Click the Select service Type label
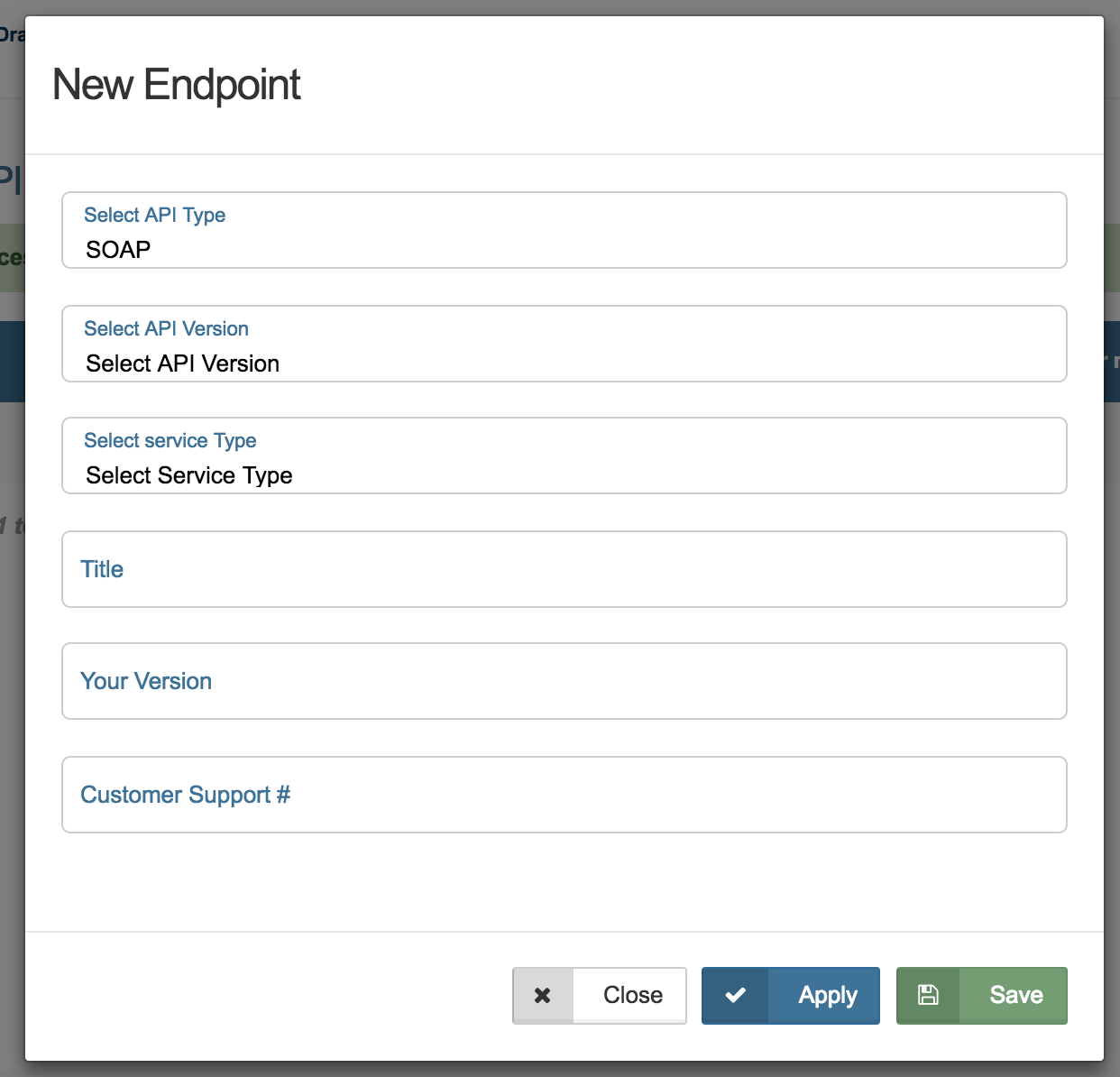The image size is (1120, 1077). (170, 440)
